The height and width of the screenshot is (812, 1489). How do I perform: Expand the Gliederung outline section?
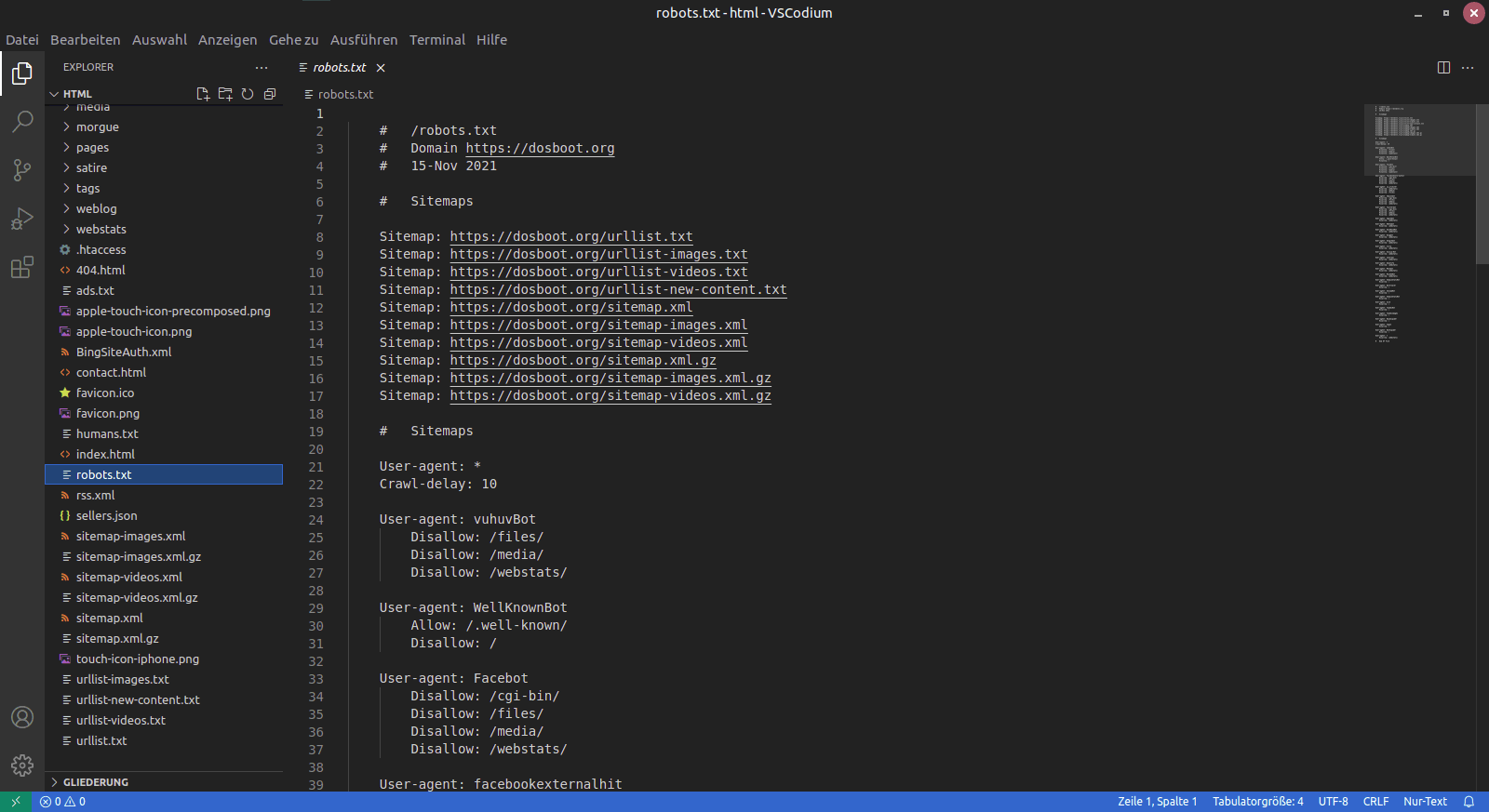pyautogui.click(x=164, y=782)
